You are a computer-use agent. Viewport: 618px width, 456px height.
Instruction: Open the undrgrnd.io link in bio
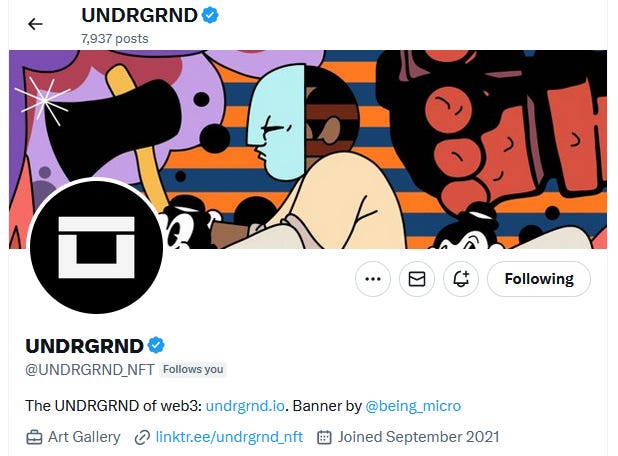tap(245, 406)
